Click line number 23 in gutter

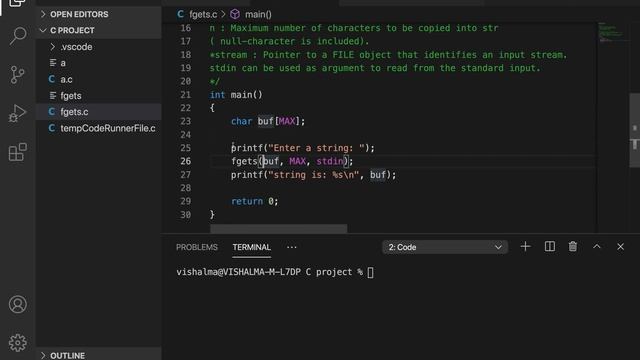click(185, 121)
